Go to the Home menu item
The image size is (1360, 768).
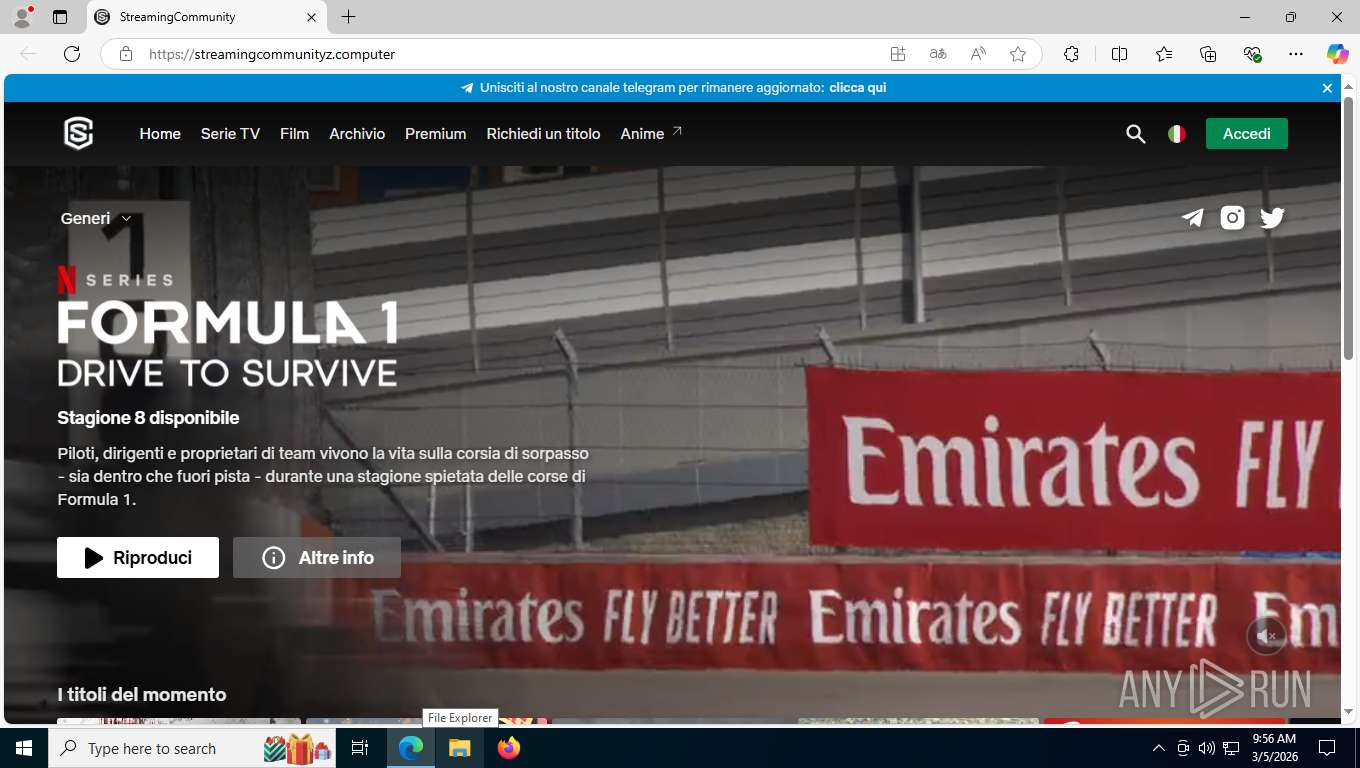point(160,133)
